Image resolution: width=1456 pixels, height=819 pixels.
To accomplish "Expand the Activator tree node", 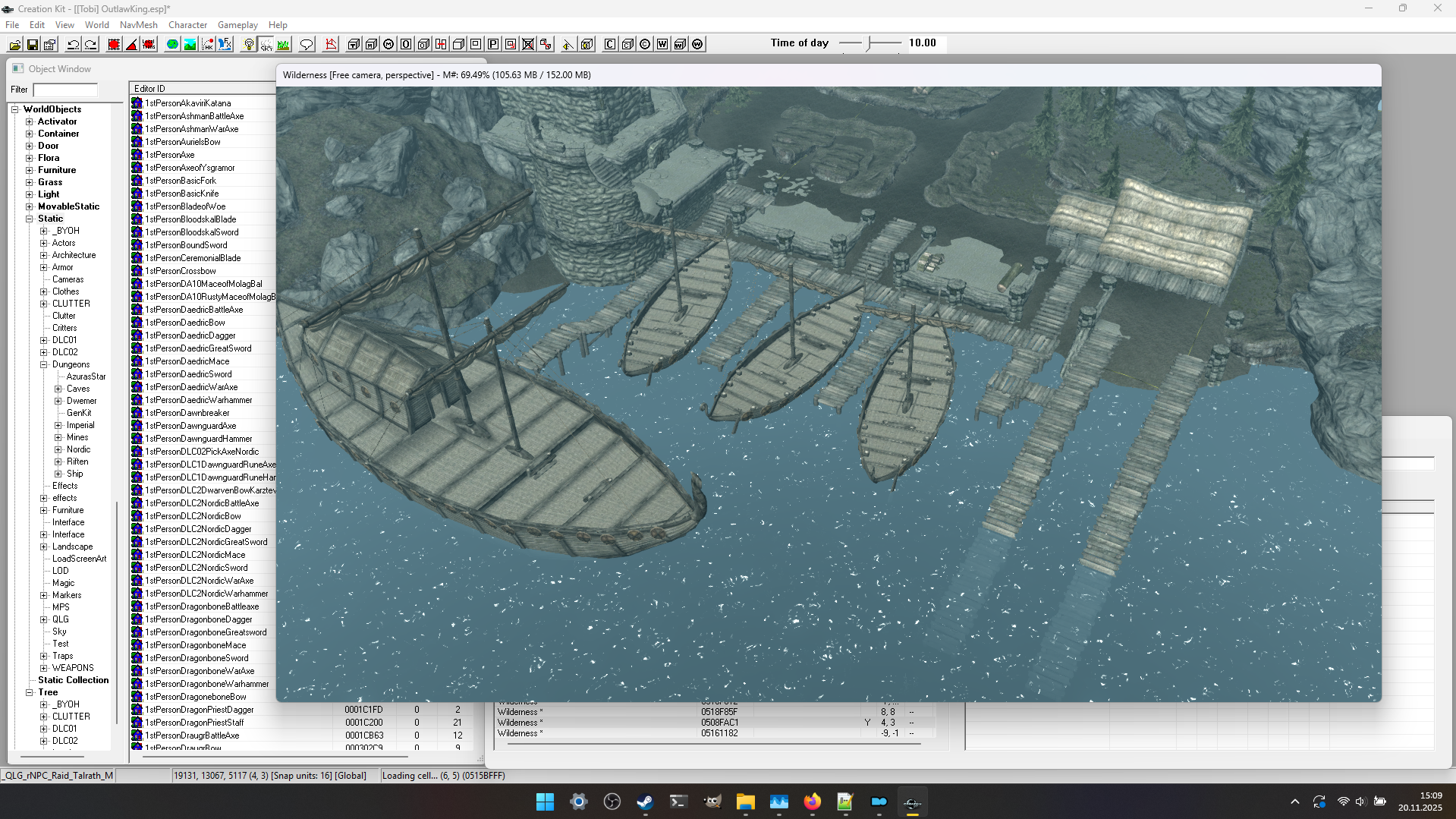I will click(x=30, y=121).
